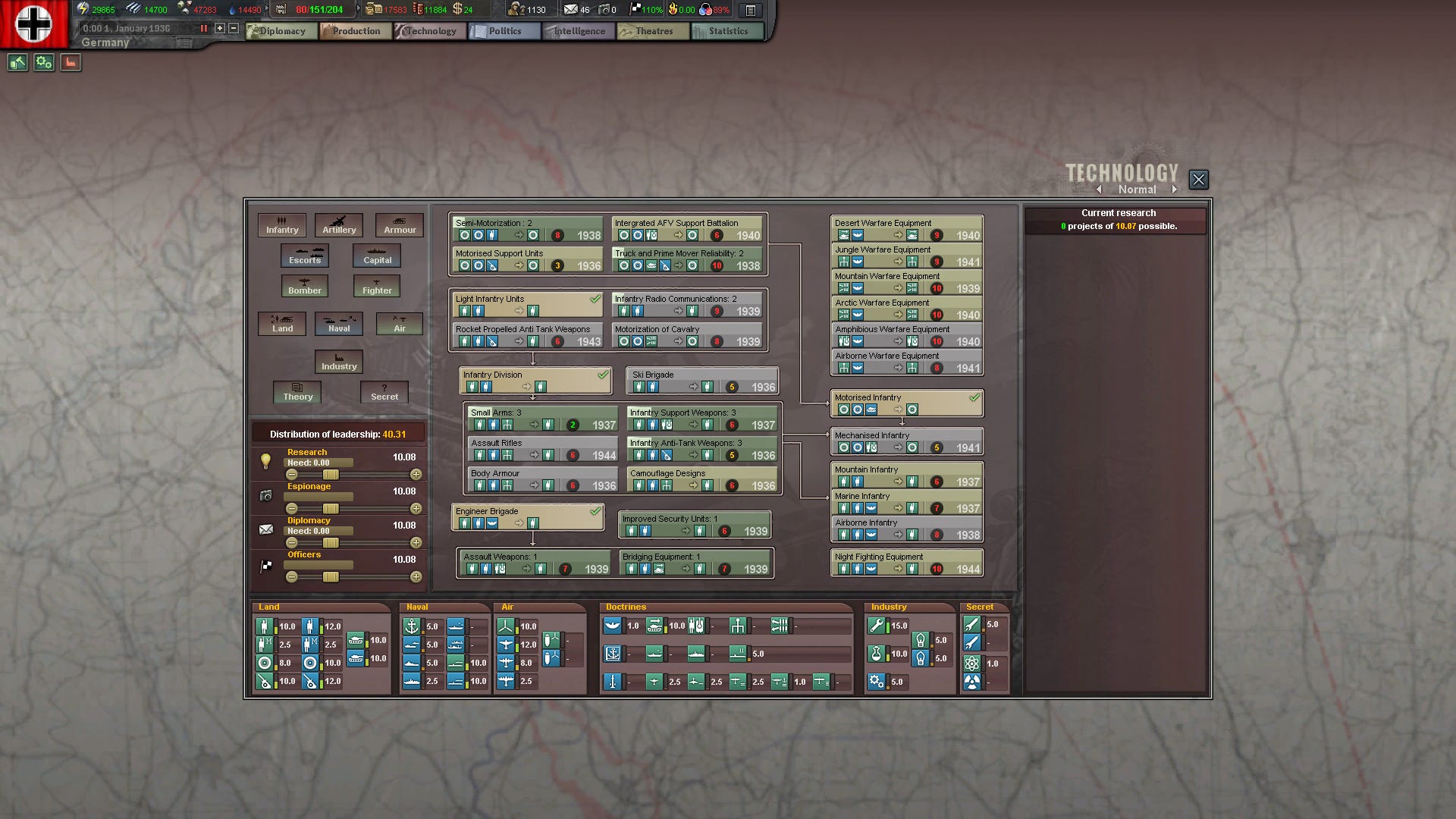Click the Research leadership slider handle
Screen dimensions: 1456x819
(x=331, y=475)
